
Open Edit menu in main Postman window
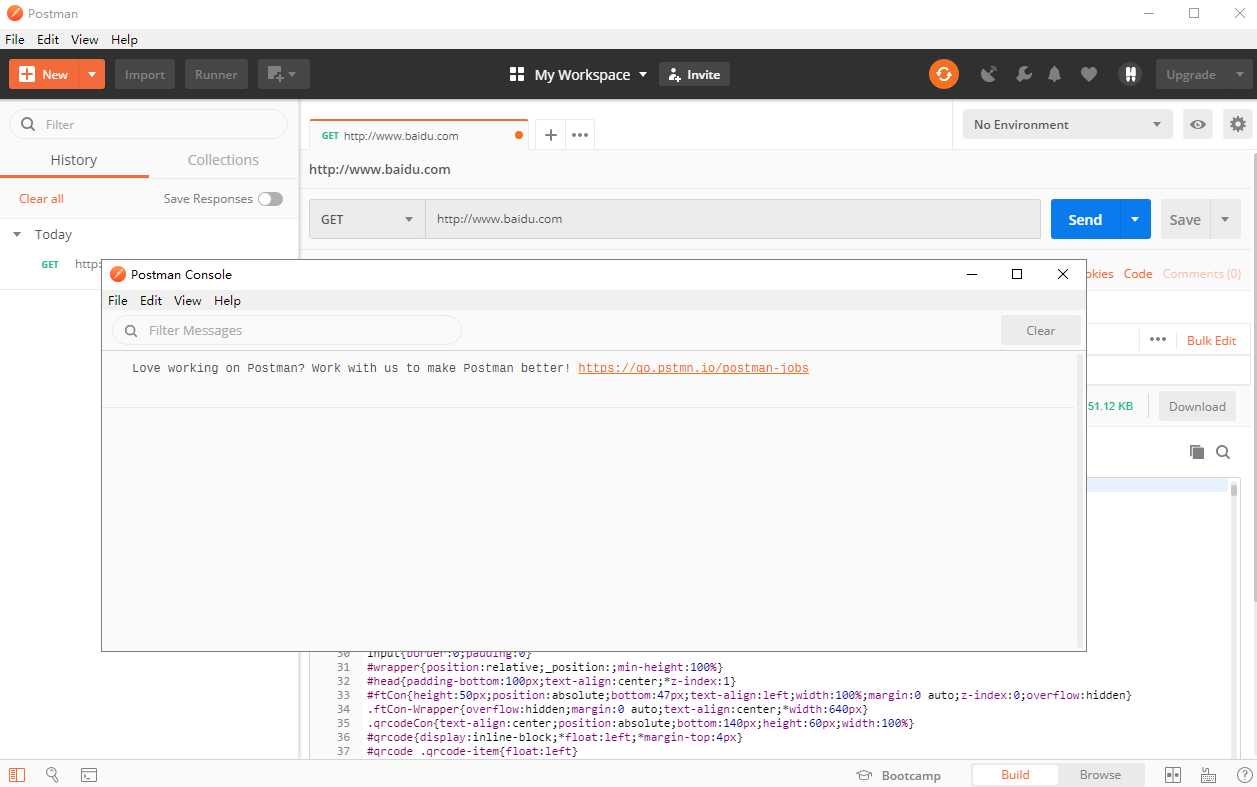48,39
